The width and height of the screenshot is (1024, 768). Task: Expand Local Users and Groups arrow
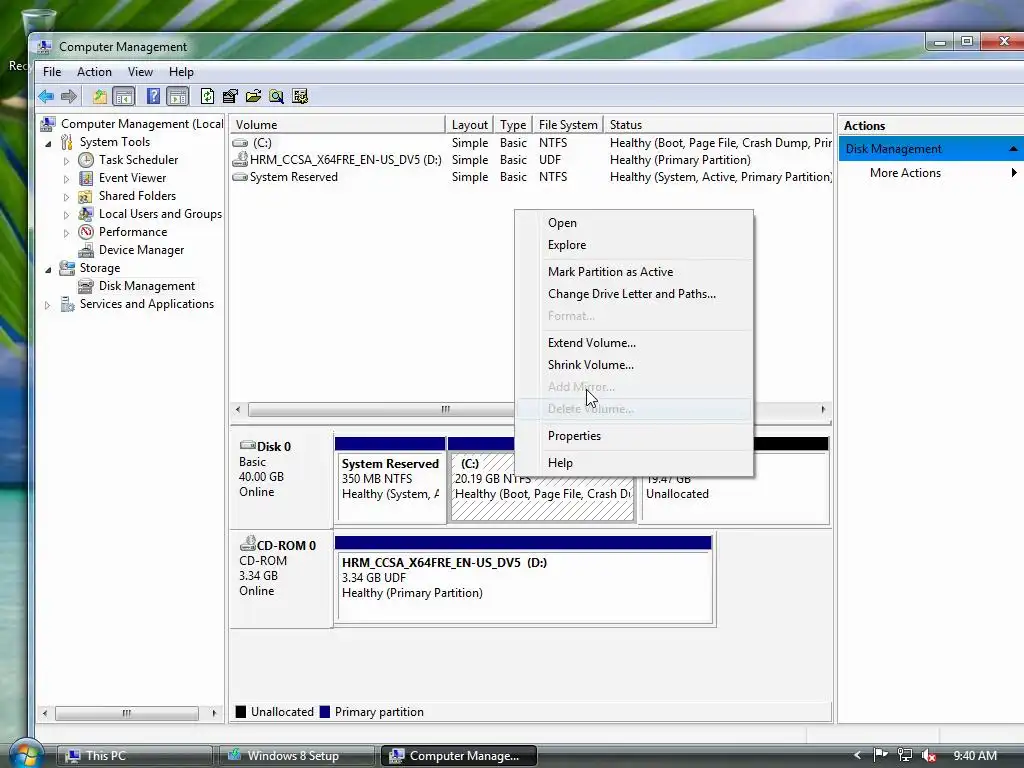[x=66, y=214]
